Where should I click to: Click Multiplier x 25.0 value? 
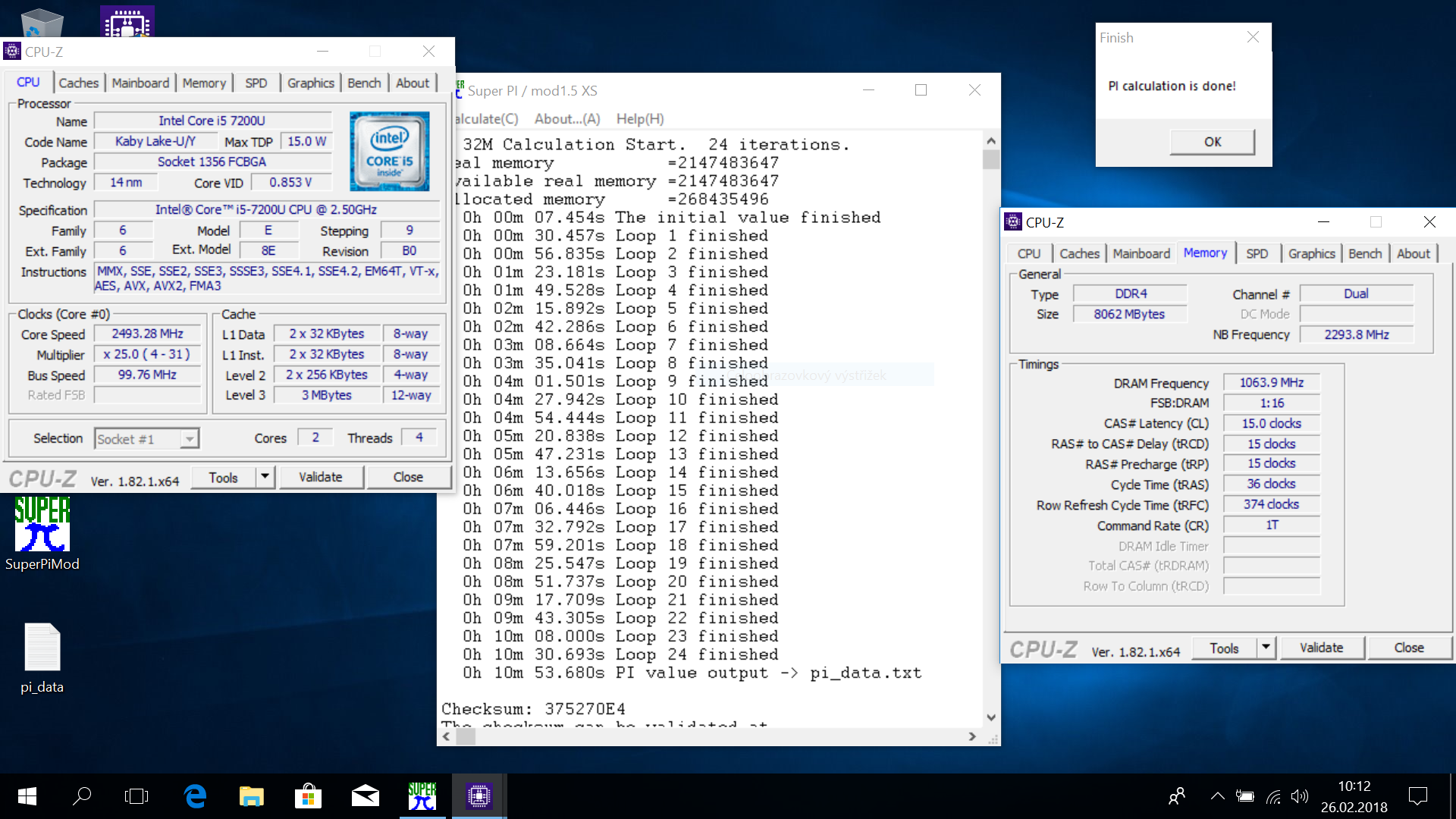pyautogui.click(x=147, y=354)
